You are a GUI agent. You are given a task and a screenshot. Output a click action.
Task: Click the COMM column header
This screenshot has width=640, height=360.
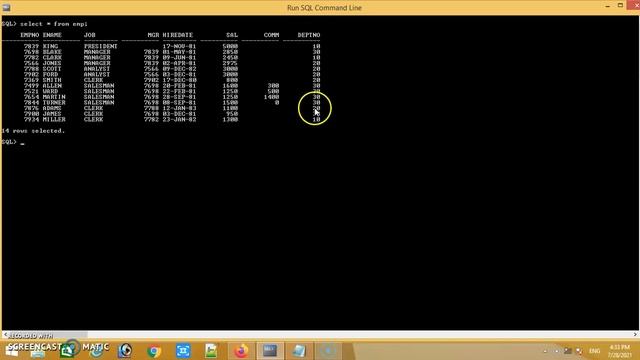271,35
